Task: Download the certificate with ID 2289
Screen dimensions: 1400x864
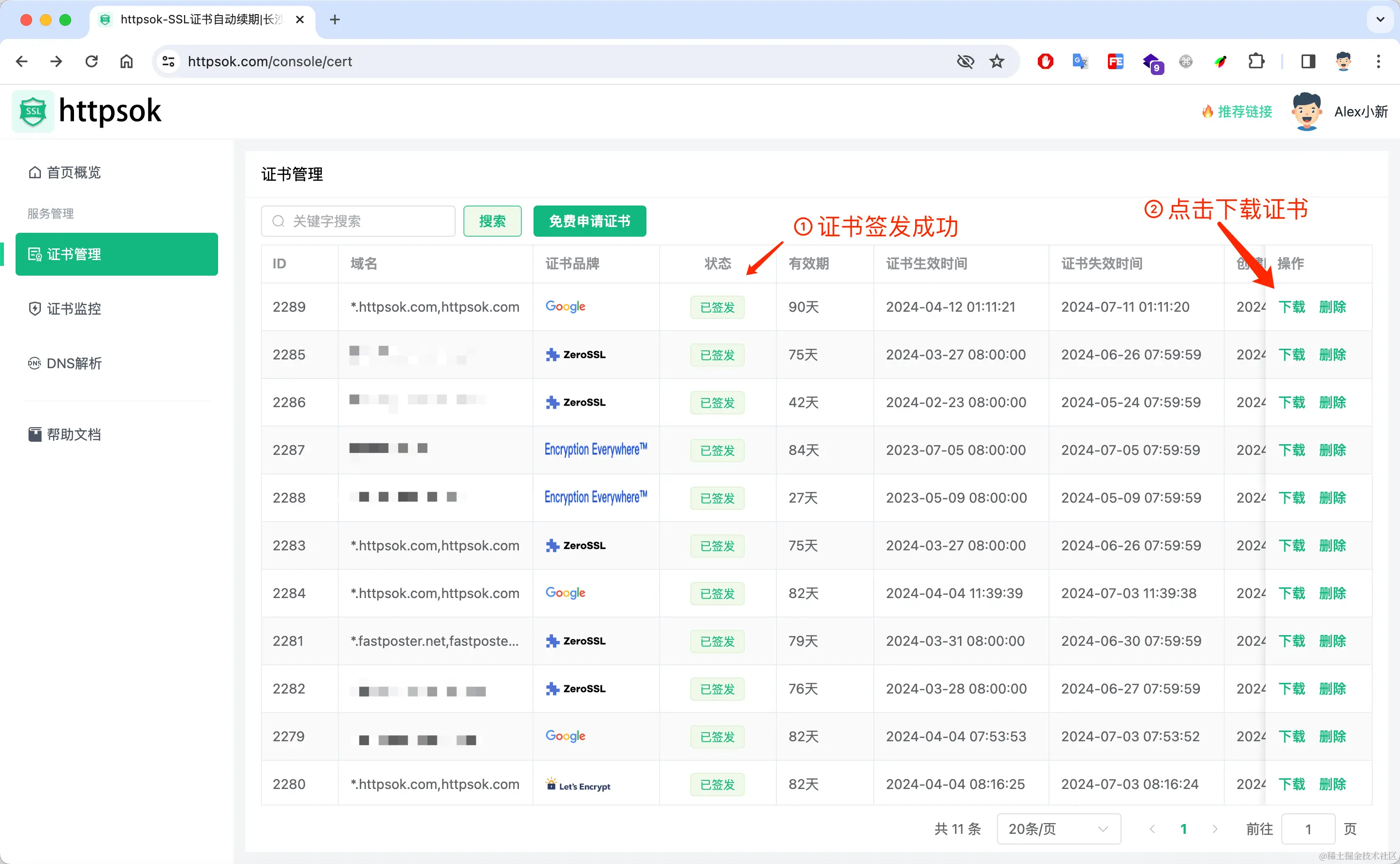Action: tap(1291, 307)
